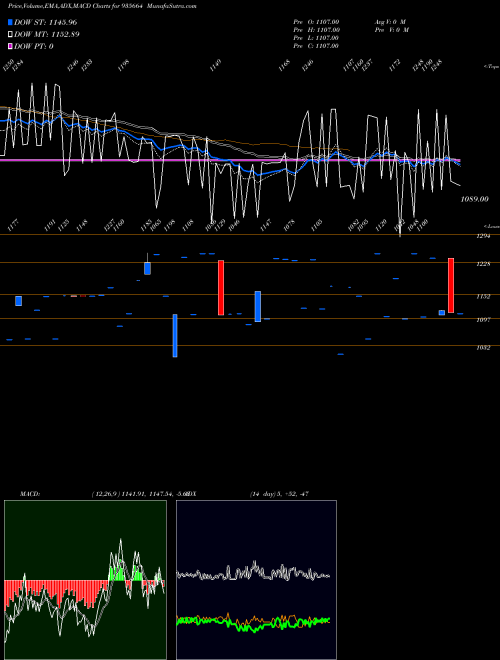Click the 1097 axis level label
The image size is (500, 660).
click(483, 320)
